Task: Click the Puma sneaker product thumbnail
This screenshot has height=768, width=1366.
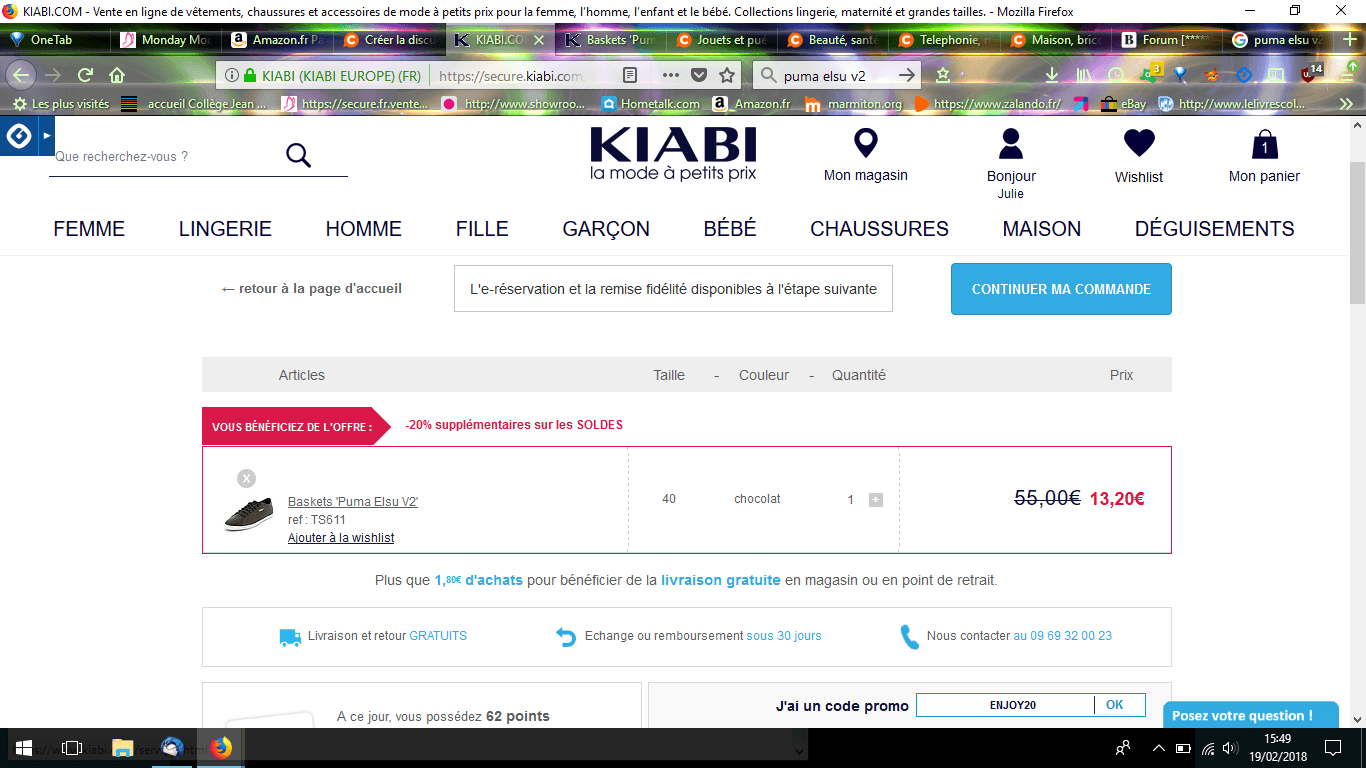Action: tap(249, 513)
